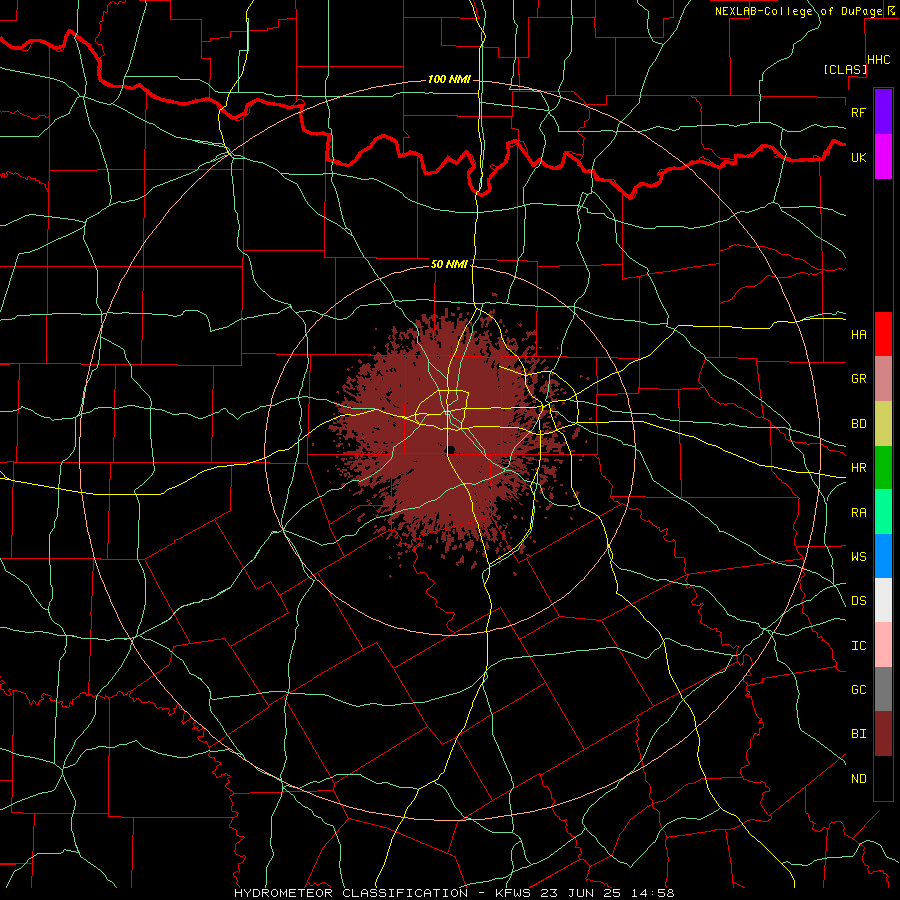900x900 pixels.
Task: Click the DS legend label
Action: point(858,601)
